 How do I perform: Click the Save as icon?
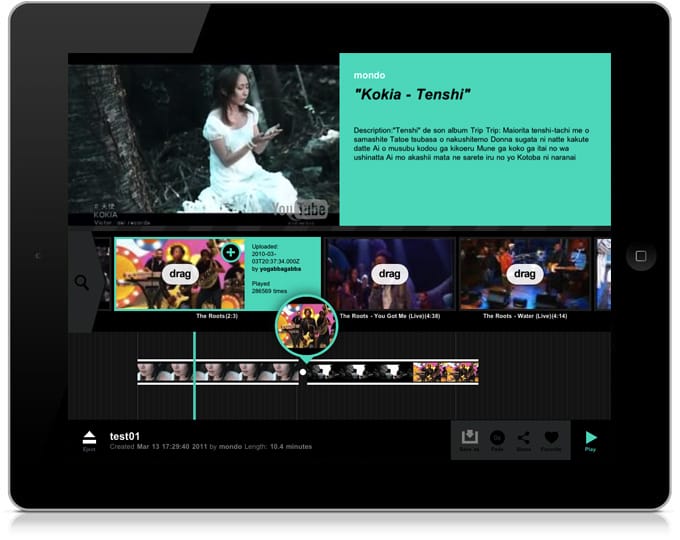coord(469,437)
